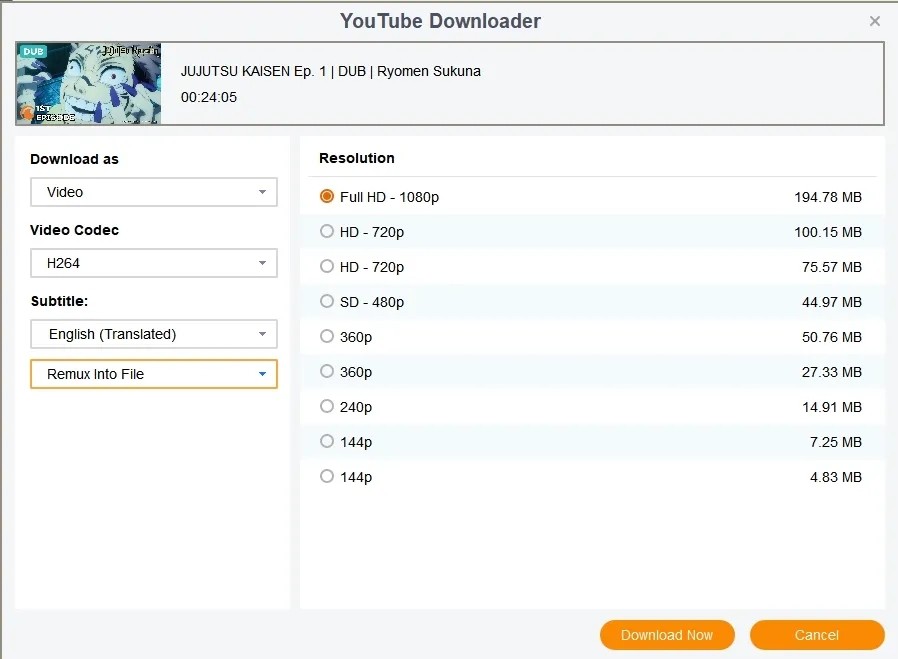Click the 14.91 MB file size

point(832,407)
